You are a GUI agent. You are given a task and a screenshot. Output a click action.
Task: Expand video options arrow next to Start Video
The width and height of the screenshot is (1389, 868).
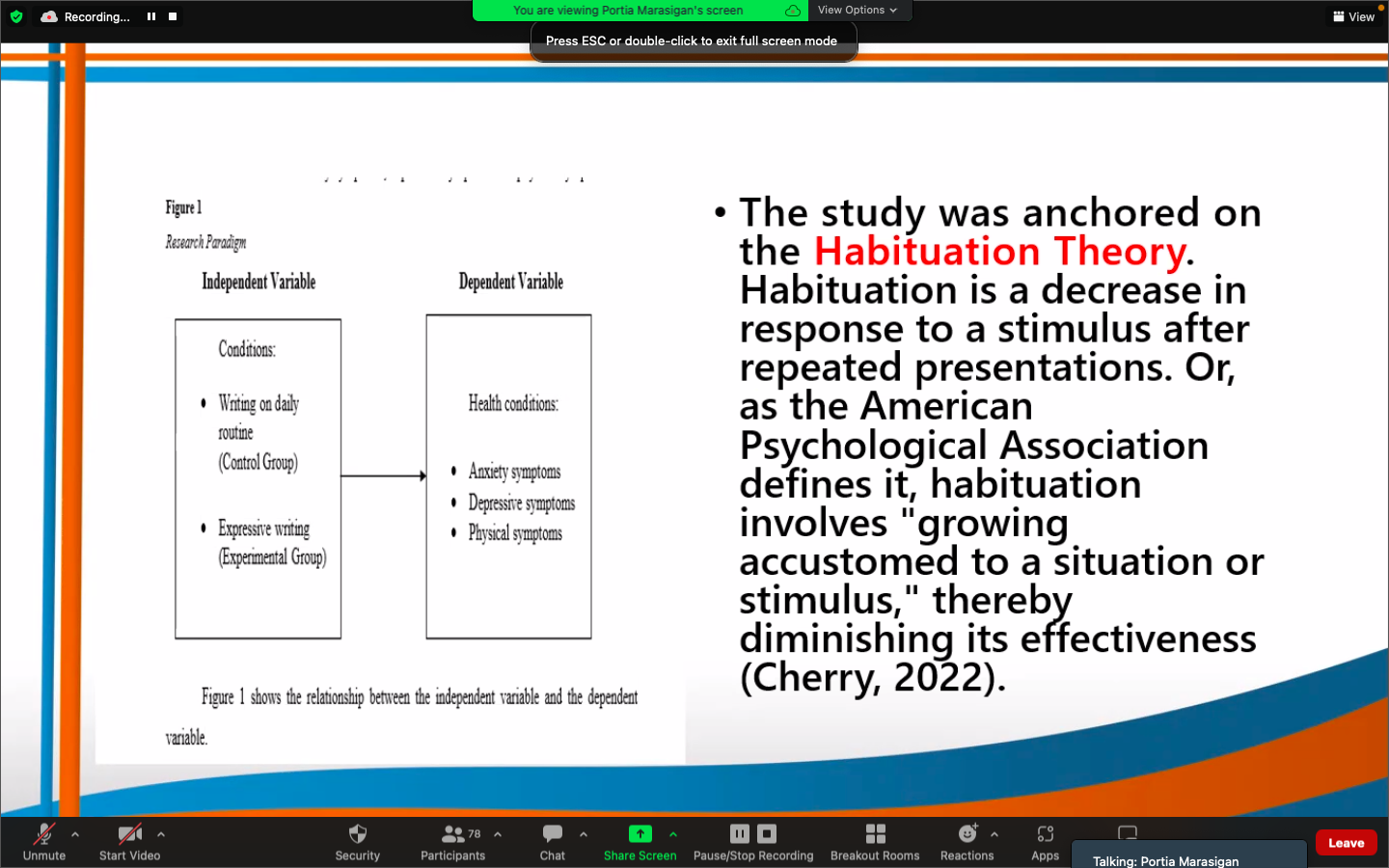161,834
